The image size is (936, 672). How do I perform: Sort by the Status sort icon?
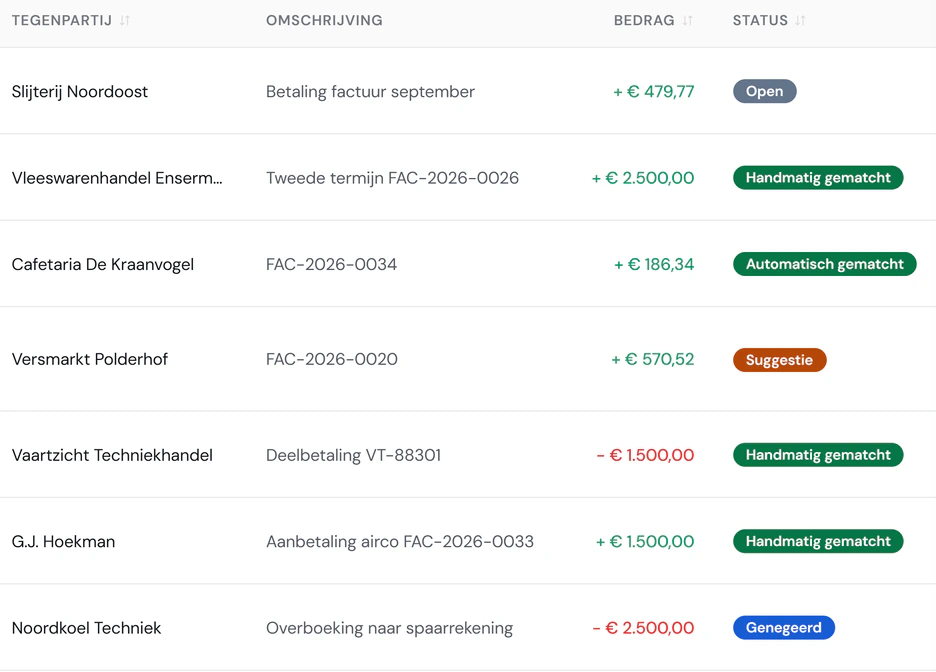pyautogui.click(x=800, y=20)
